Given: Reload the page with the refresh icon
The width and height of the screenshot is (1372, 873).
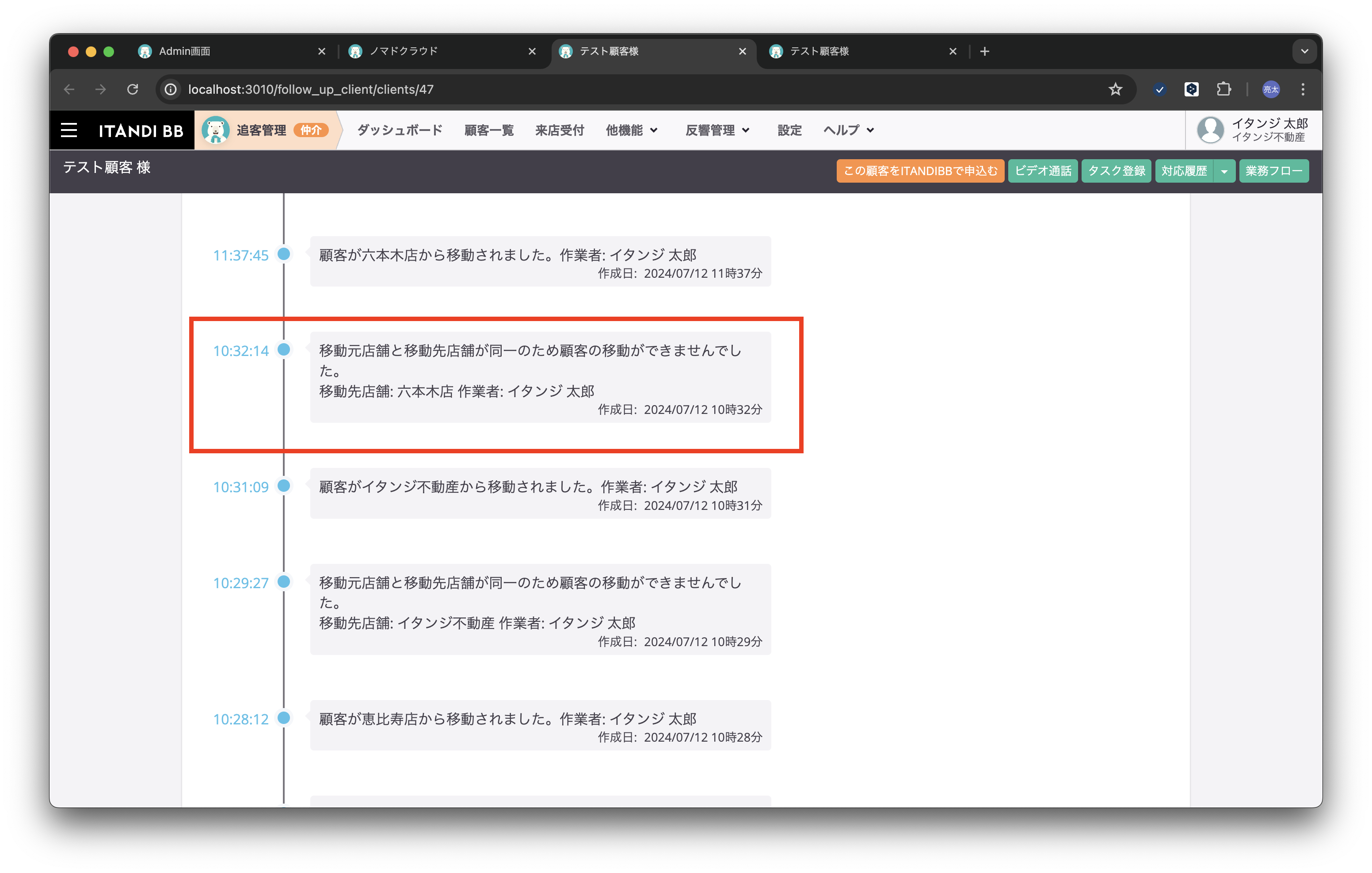Looking at the screenshot, I should point(133,89).
